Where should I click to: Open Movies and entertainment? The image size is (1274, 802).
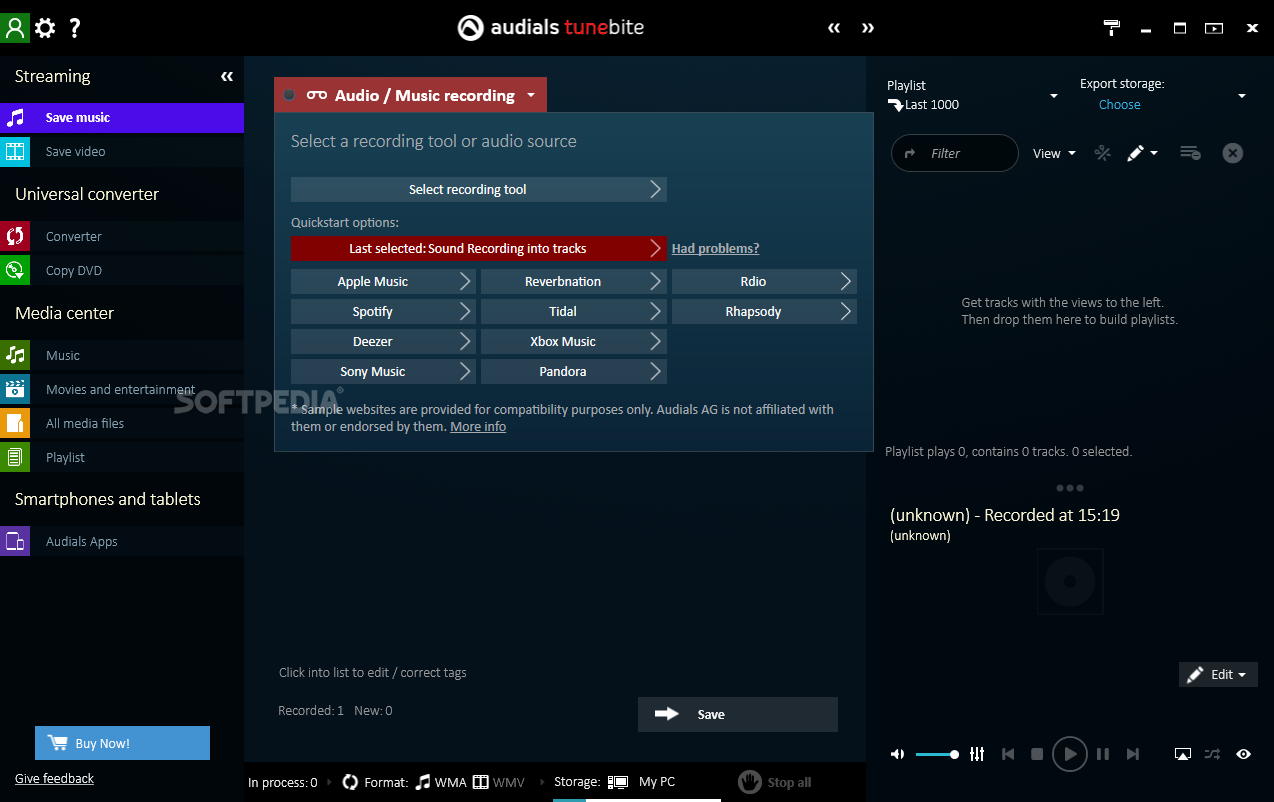[x=122, y=390]
